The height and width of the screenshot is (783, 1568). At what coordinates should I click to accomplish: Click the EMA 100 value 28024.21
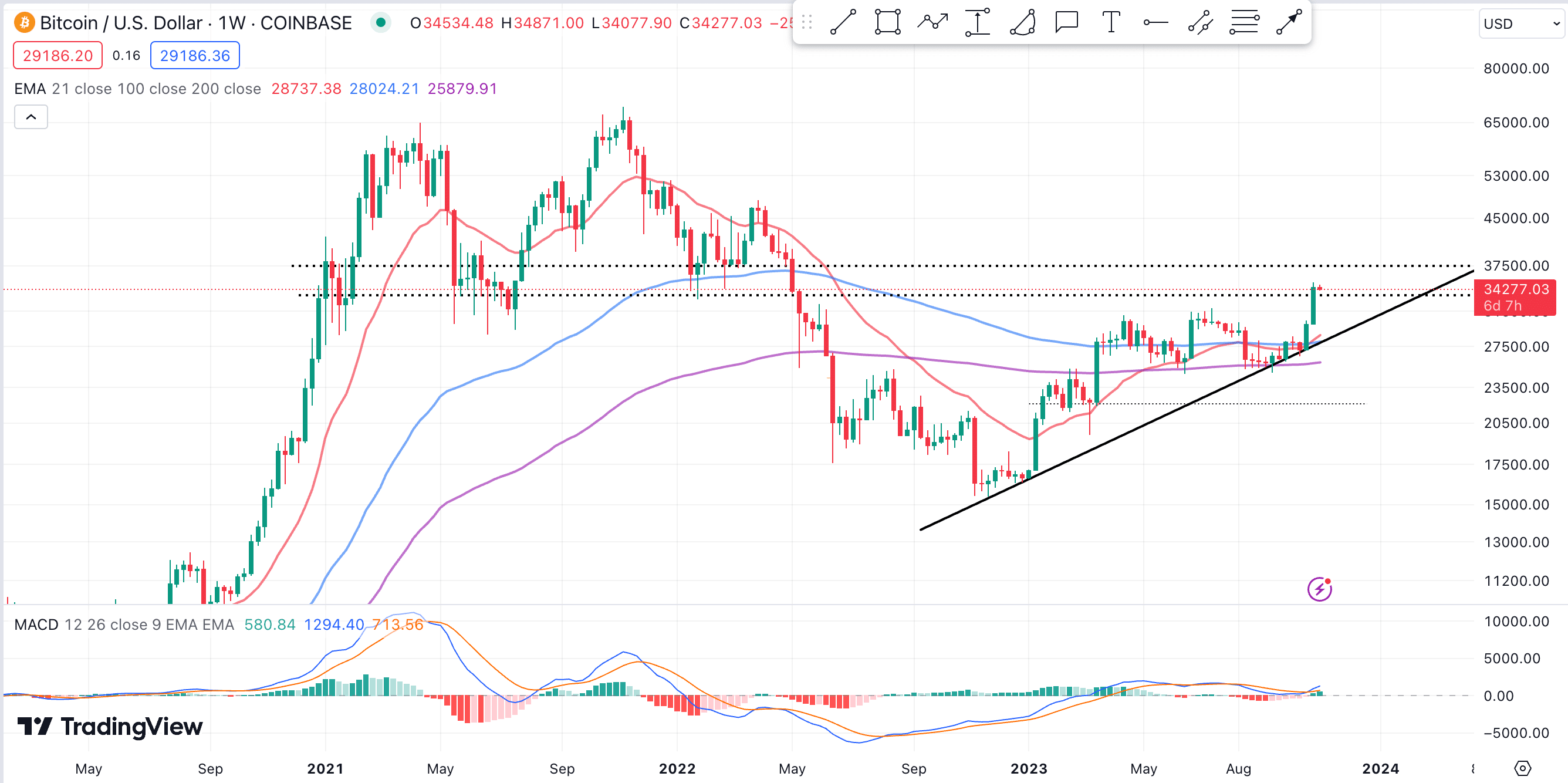[384, 89]
